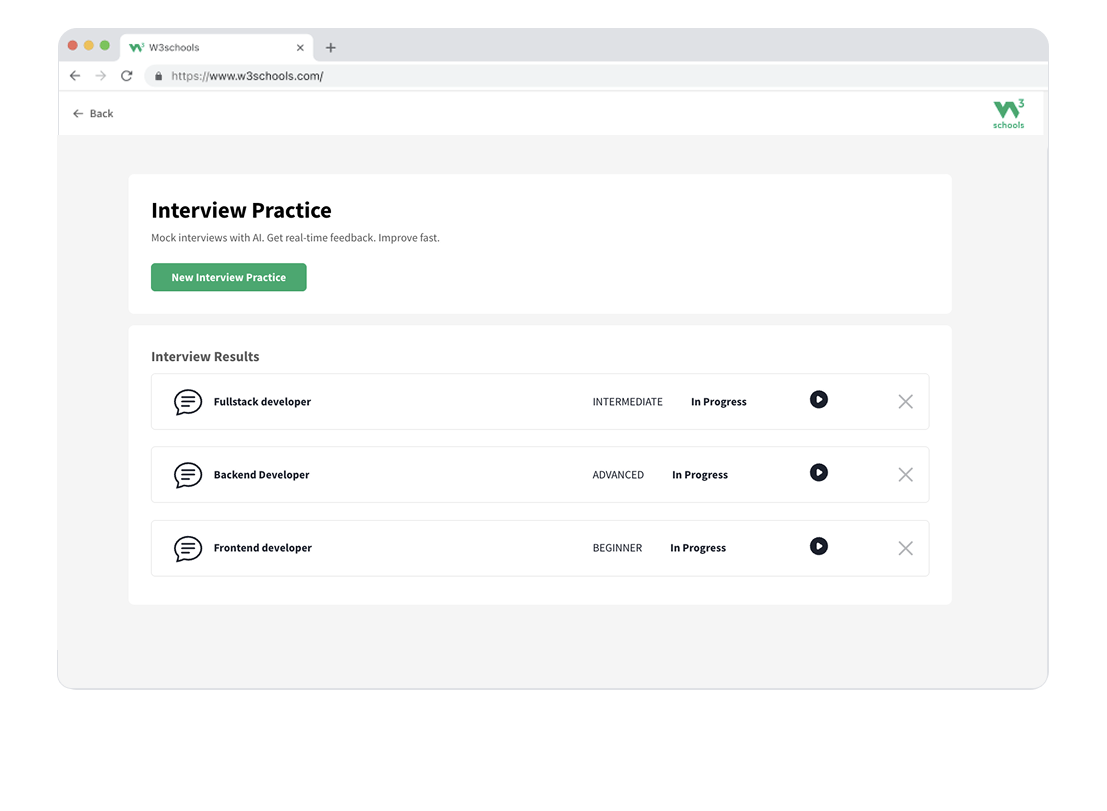Image resolution: width=1107 pixels, height=811 pixels.
Task: Open the W3Schools logo in header
Action: tap(1008, 114)
